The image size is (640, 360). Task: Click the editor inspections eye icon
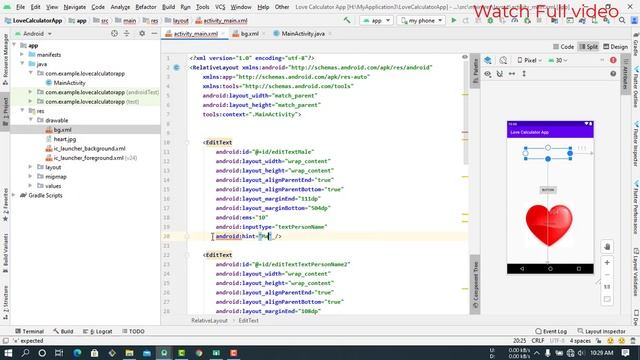464,57
